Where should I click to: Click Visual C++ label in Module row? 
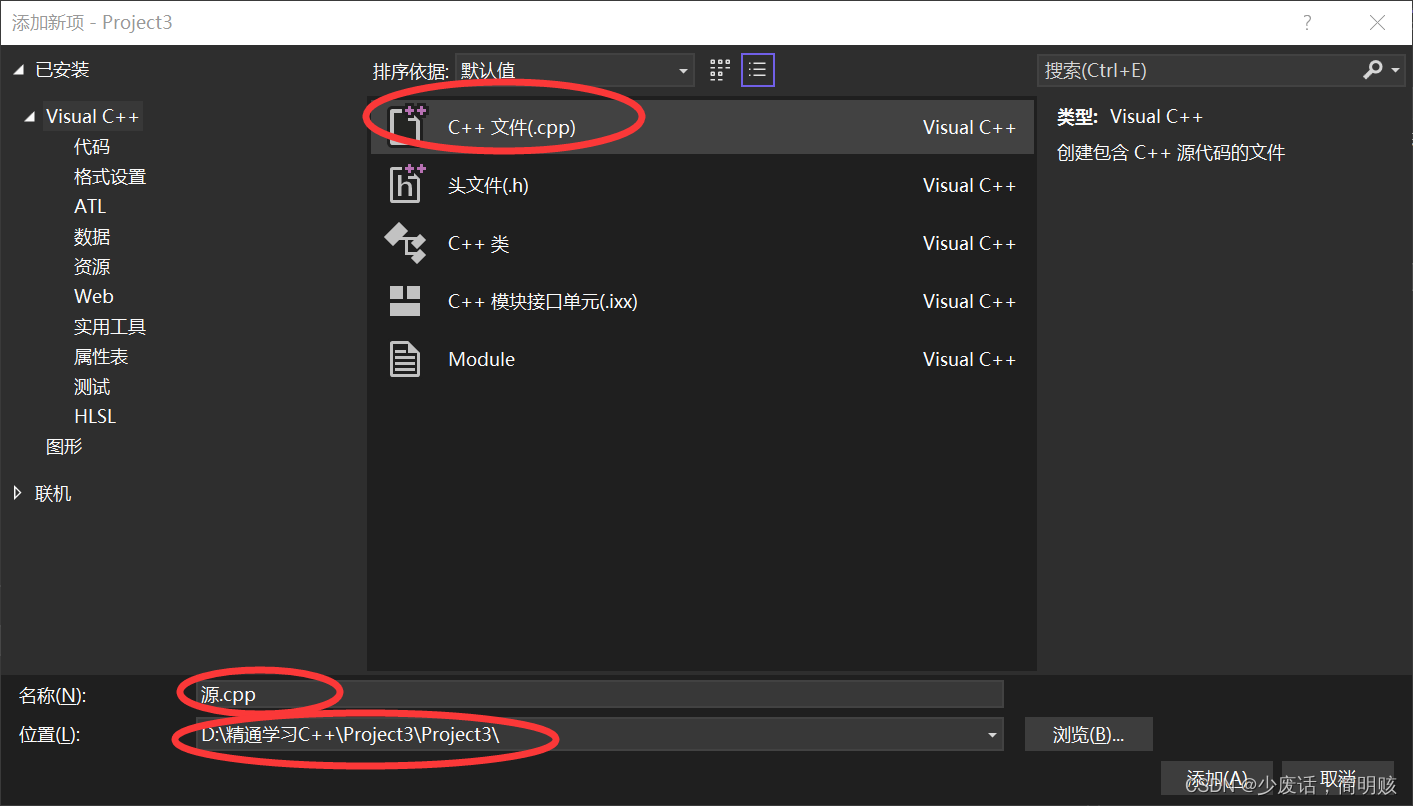(x=969, y=359)
